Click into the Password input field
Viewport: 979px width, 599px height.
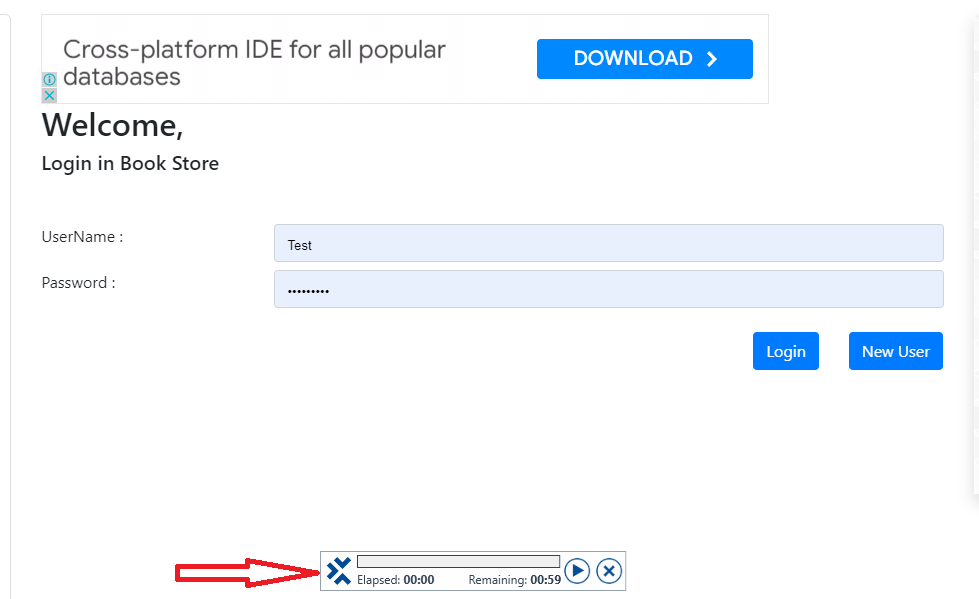point(608,289)
